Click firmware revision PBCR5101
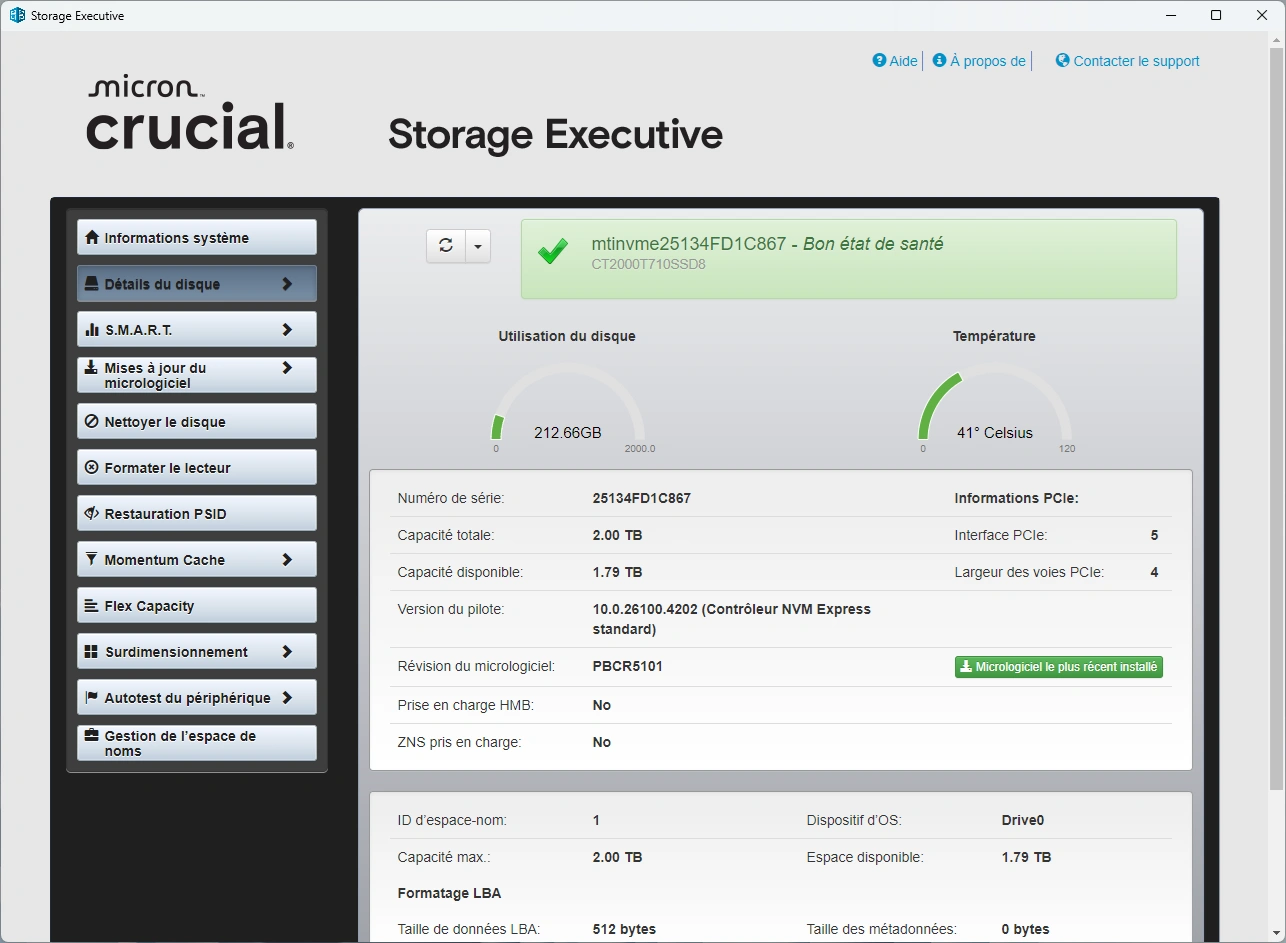The width and height of the screenshot is (1286, 943). (628, 666)
